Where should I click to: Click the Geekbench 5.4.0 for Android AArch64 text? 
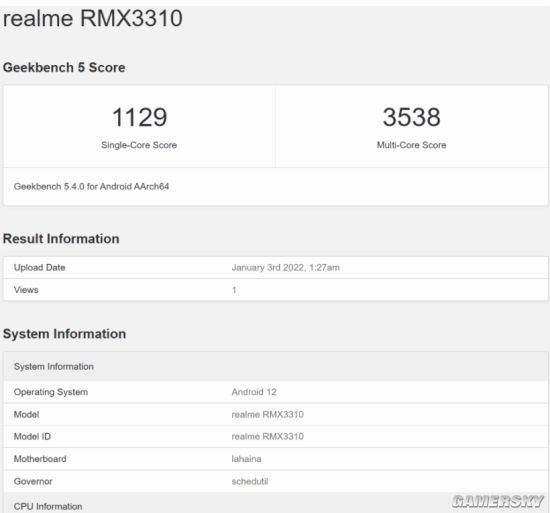[92, 187]
